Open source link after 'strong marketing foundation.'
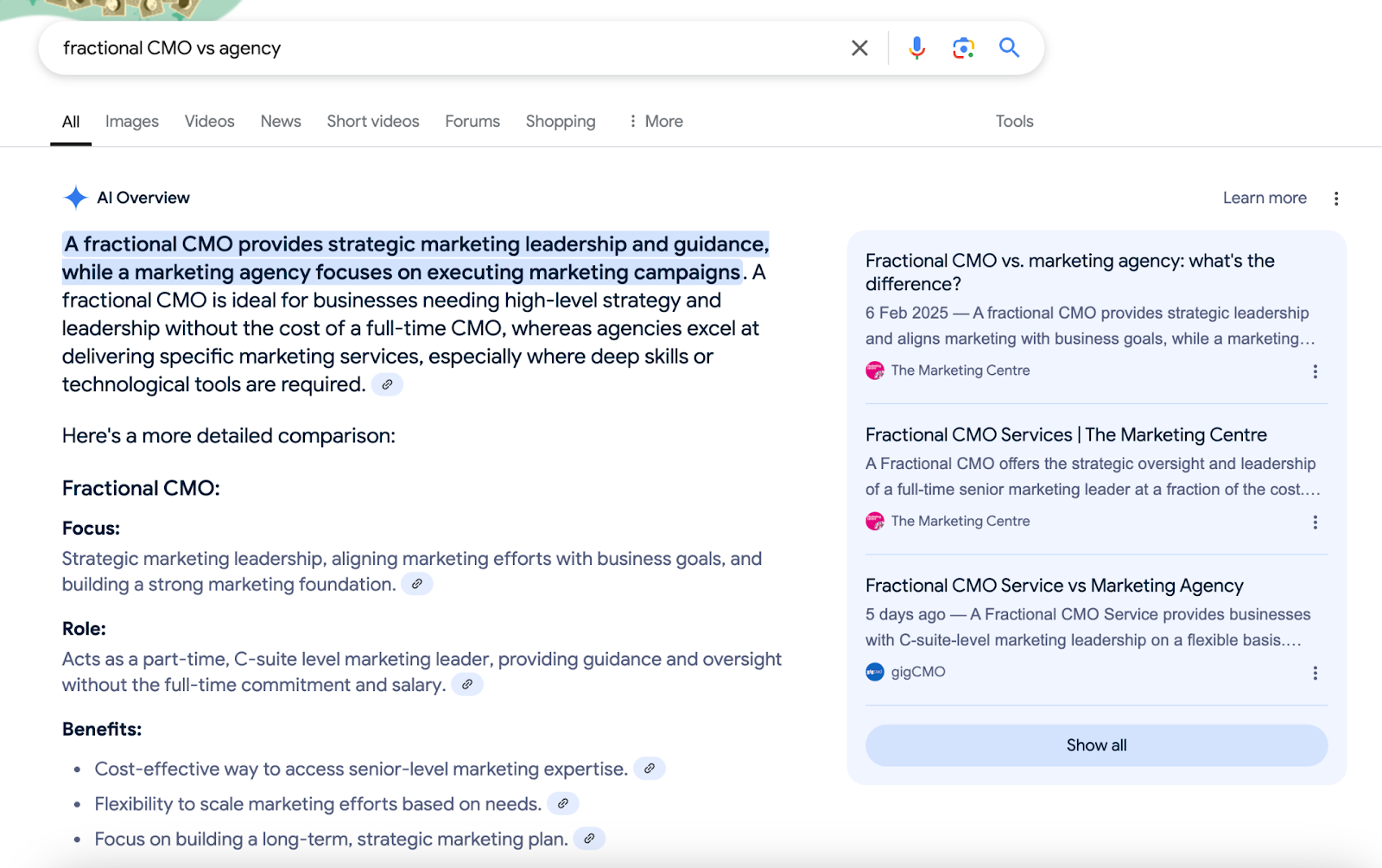1382x868 pixels. coord(416,585)
